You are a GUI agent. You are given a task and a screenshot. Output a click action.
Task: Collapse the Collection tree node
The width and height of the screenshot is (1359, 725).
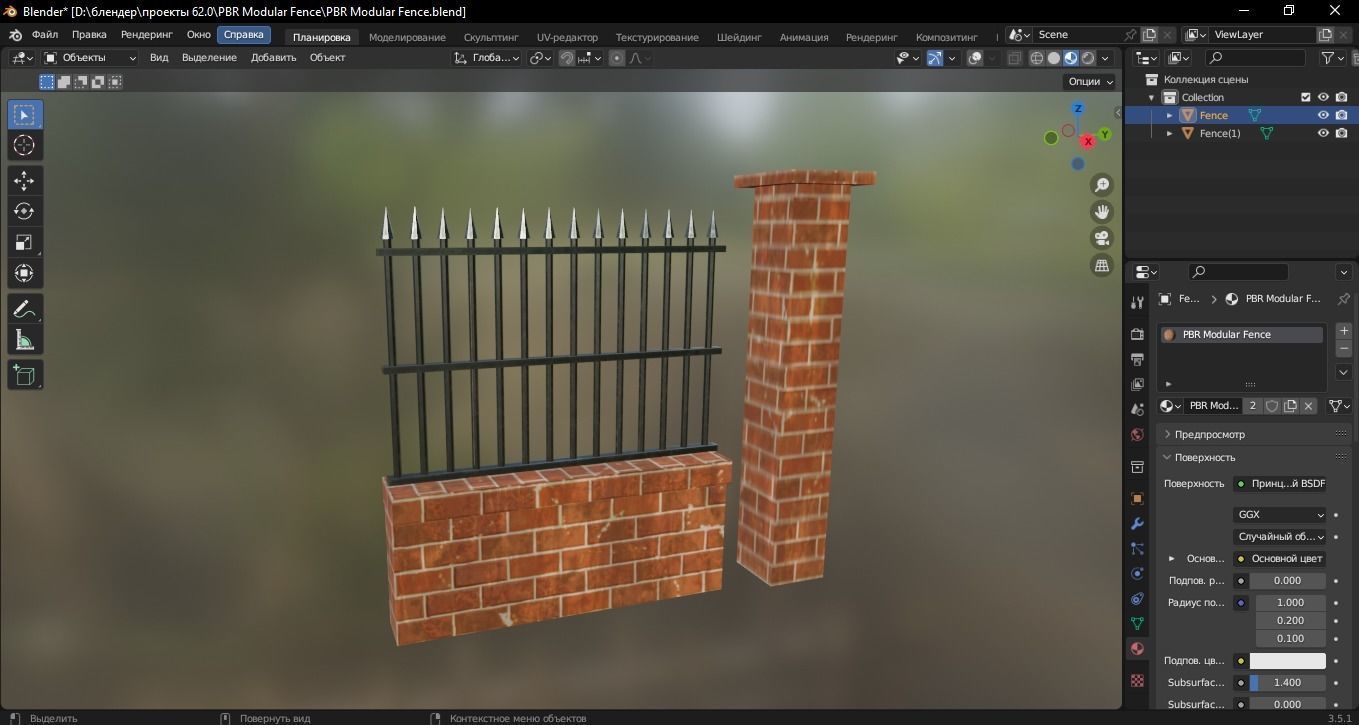(x=1152, y=97)
